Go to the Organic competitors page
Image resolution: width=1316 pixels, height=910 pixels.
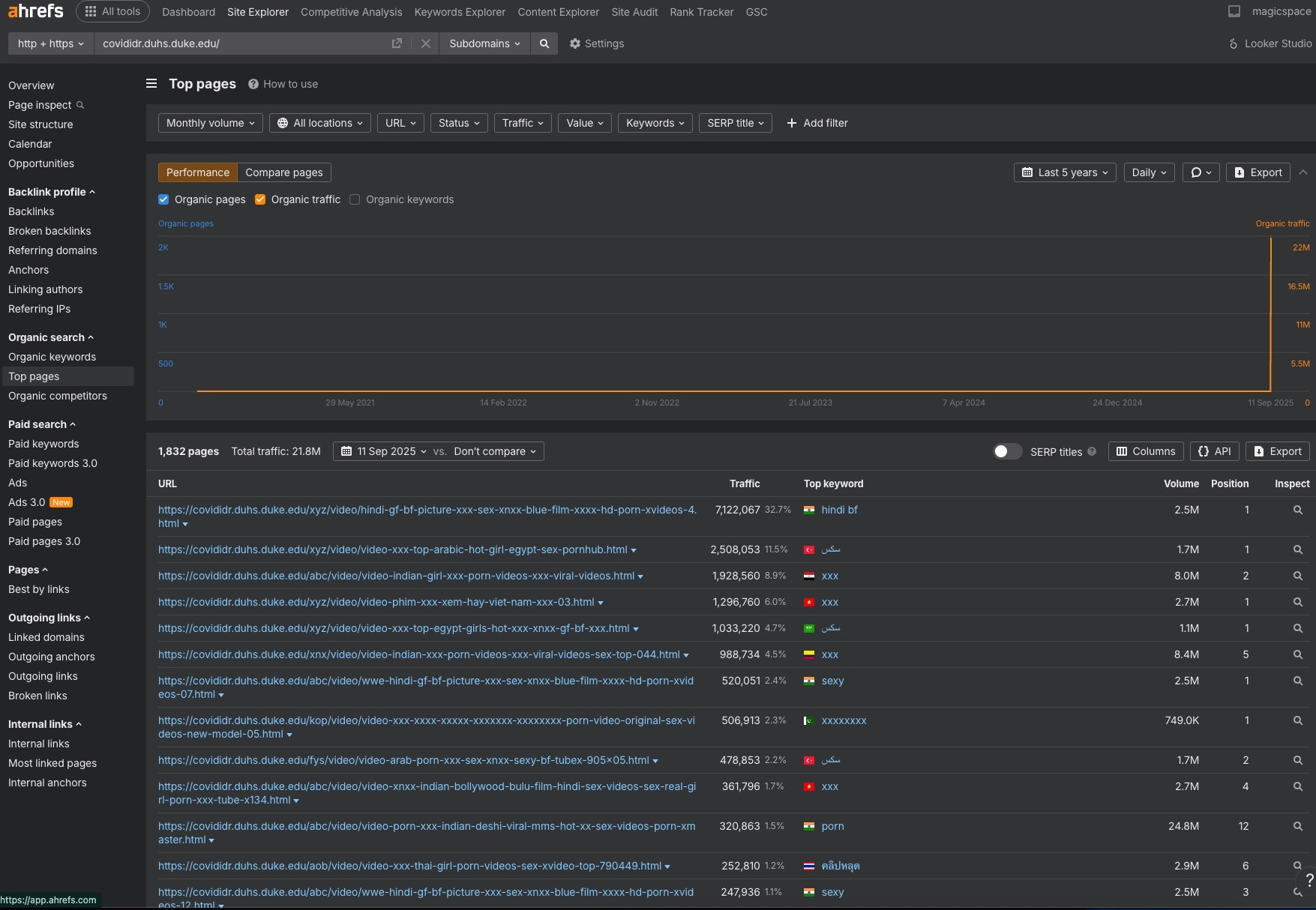point(58,396)
